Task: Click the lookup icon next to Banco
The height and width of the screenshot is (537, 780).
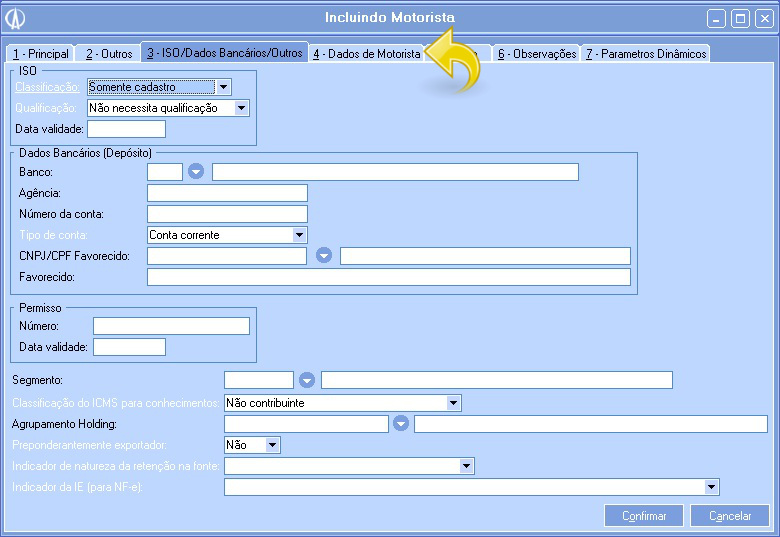Action: (x=197, y=172)
